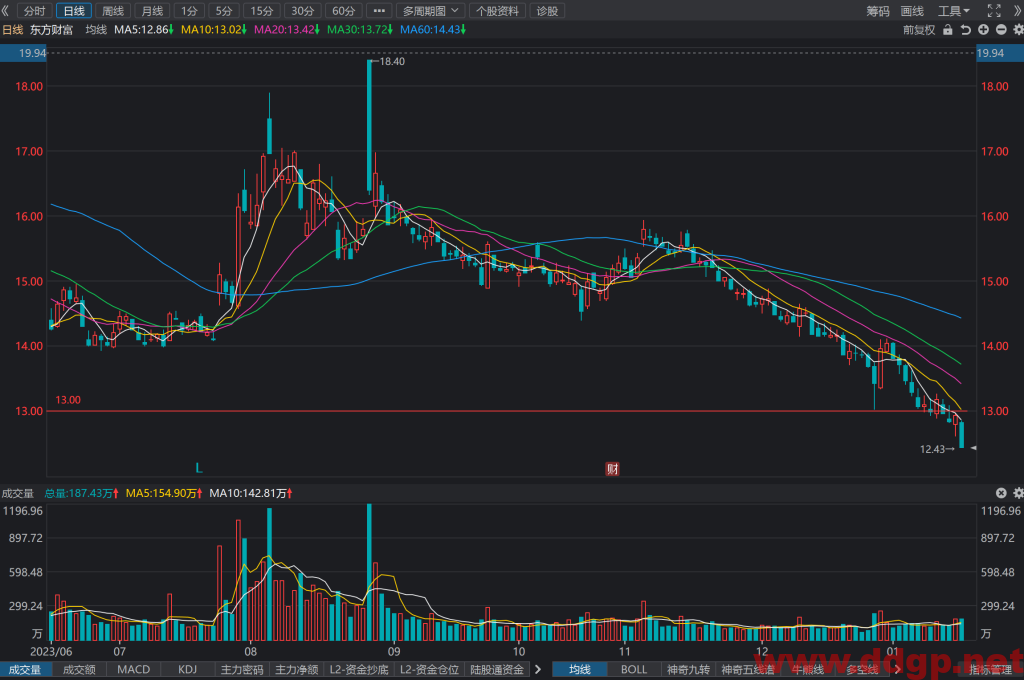Open 个股资料 stock information
This screenshot has width=1024, height=680.
498,11
